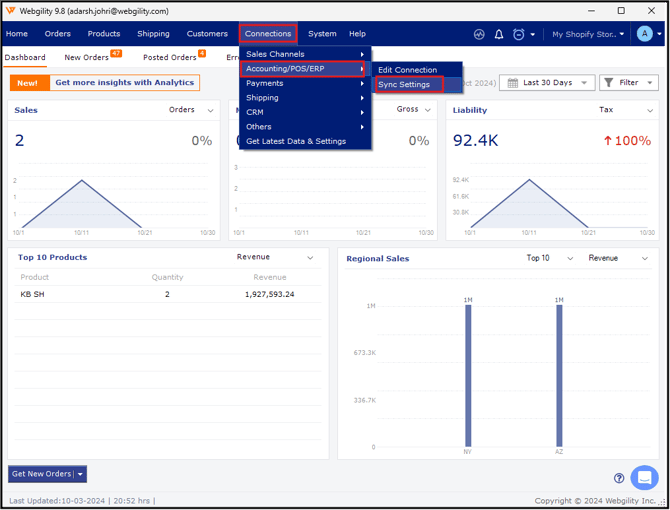Choose Edit Connection in the submenu

[x=407, y=70]
